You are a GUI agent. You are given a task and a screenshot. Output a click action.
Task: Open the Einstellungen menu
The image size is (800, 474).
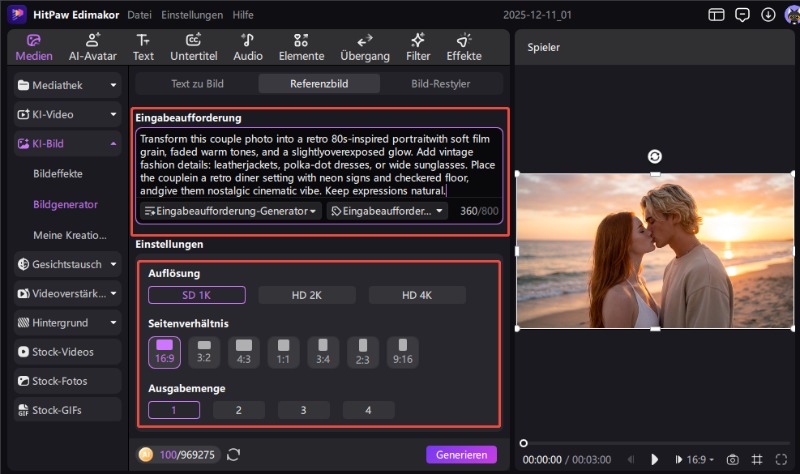(x=192, y=15)
